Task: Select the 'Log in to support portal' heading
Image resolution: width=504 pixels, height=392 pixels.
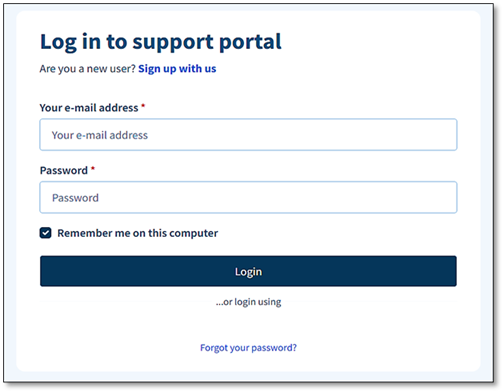Action: (161, 42)
